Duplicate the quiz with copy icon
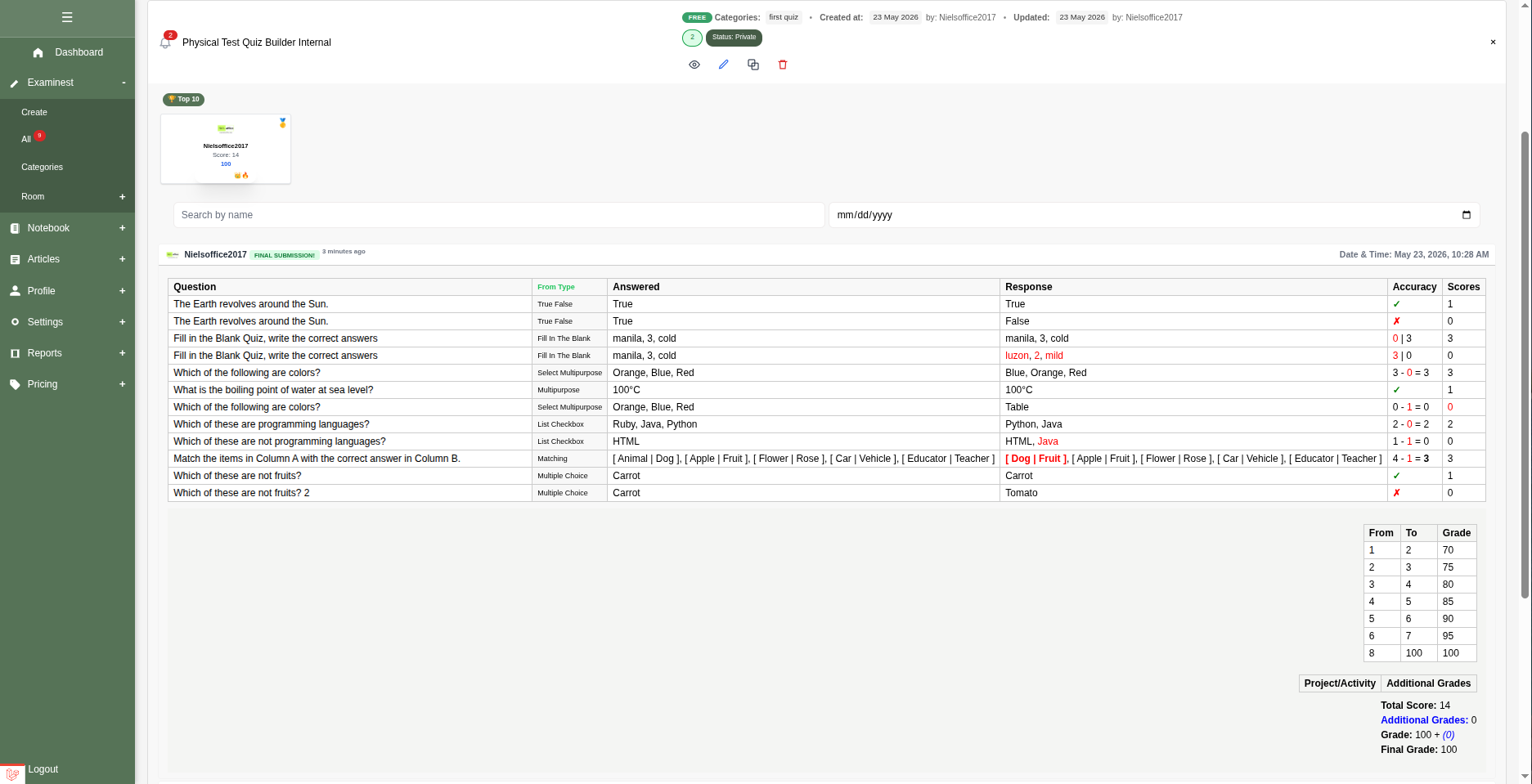The image size is (1532, 784). pos(753,65)
